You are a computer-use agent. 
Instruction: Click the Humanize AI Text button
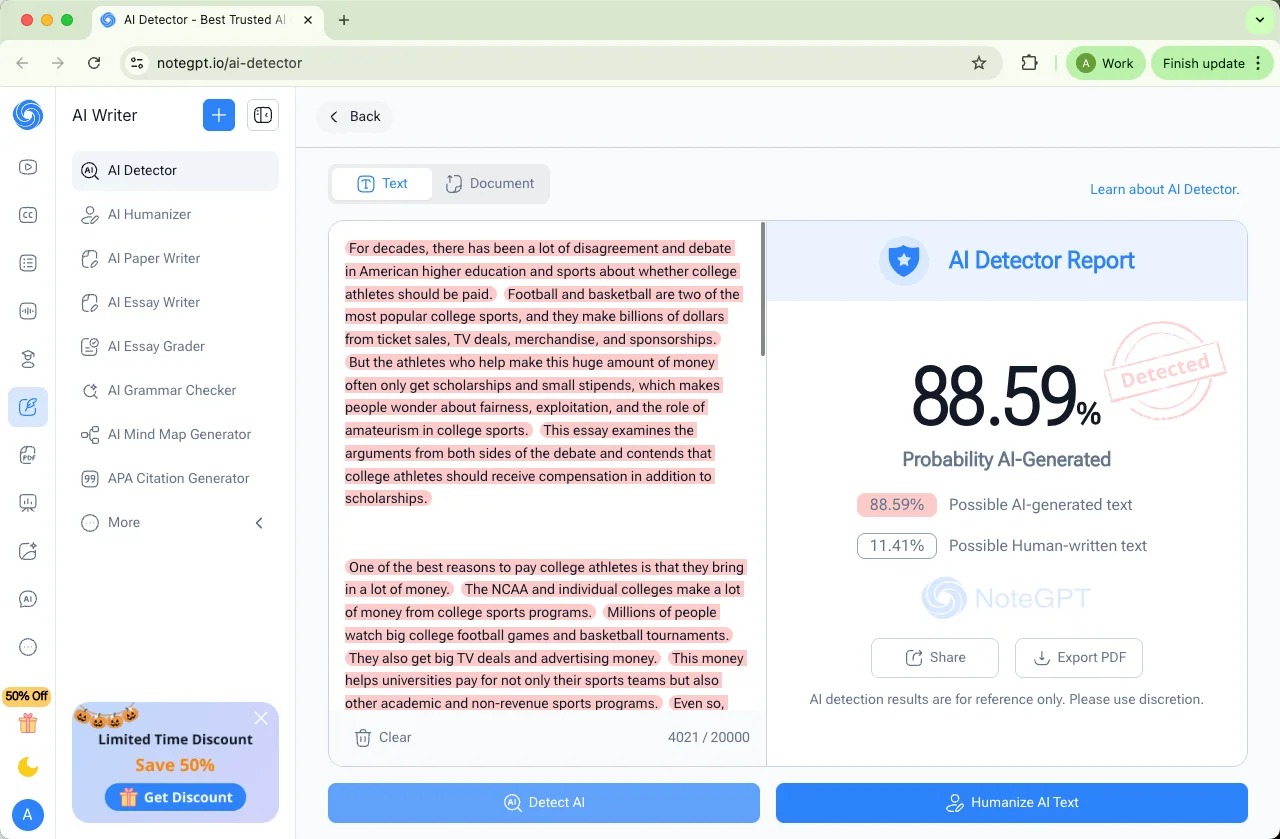(1011, 802)
